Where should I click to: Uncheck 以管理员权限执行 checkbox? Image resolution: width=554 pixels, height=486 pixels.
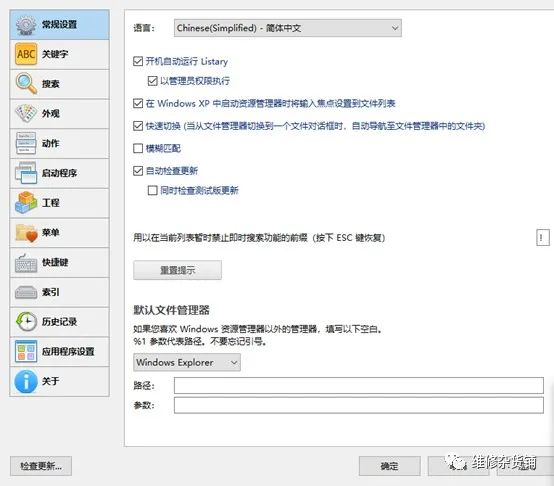pos(152,81)
